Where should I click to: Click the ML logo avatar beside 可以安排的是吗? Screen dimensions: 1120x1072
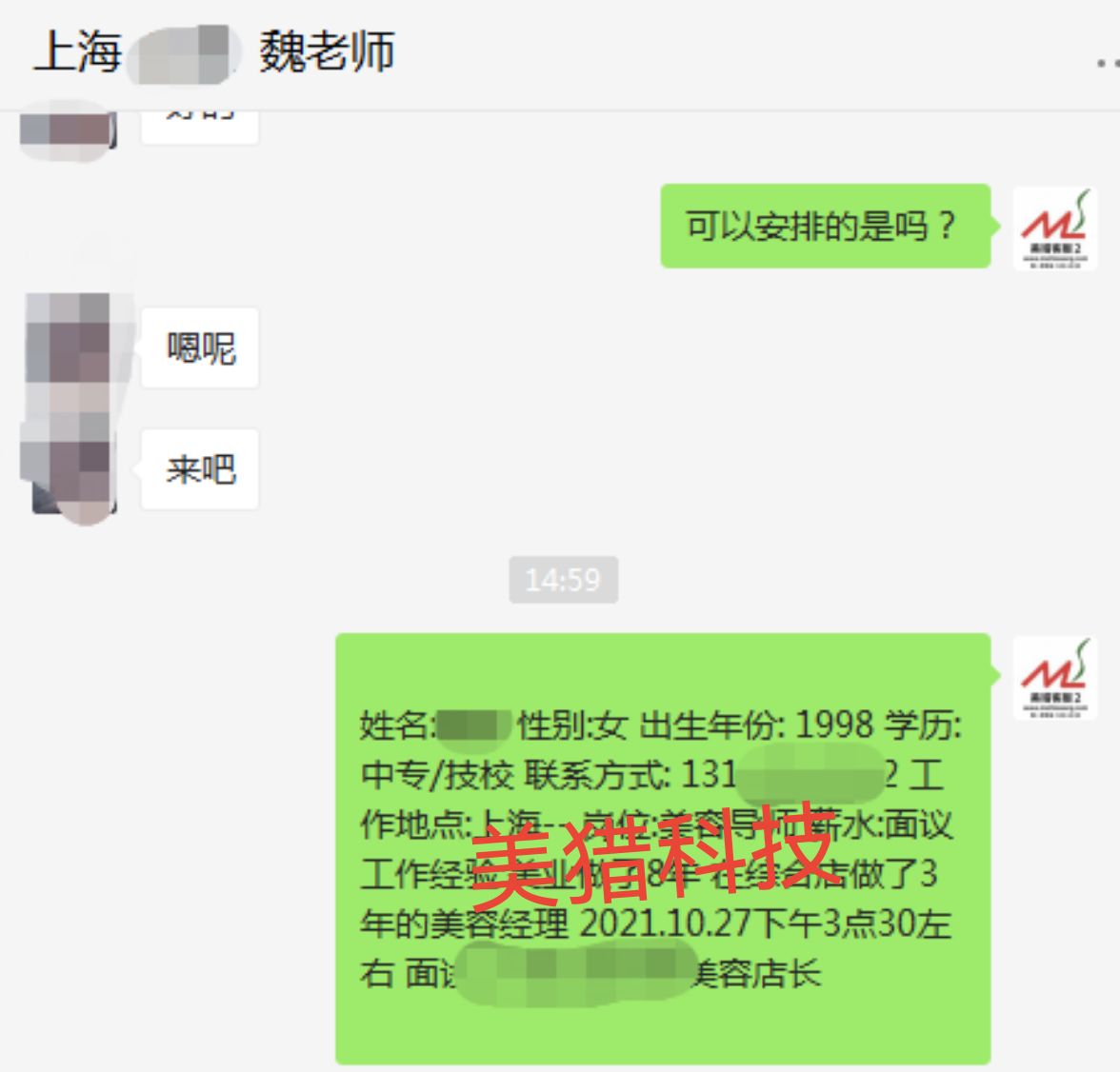coord(1055,228)
